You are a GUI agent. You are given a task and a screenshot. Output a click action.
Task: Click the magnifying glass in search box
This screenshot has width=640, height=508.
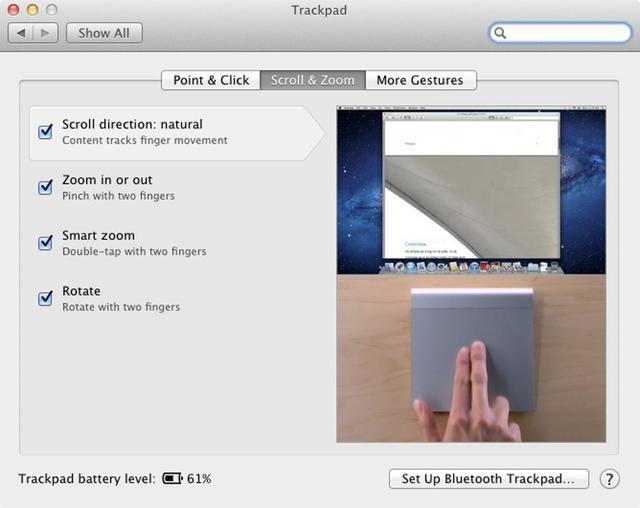[x=501, y=33]
